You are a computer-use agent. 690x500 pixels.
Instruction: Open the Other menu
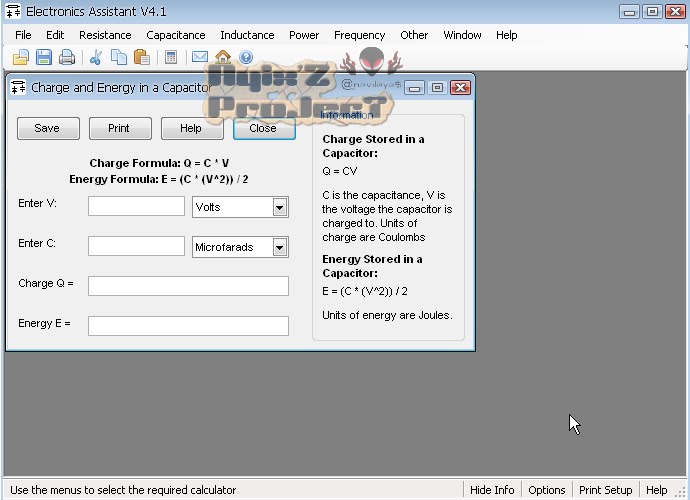414,35
